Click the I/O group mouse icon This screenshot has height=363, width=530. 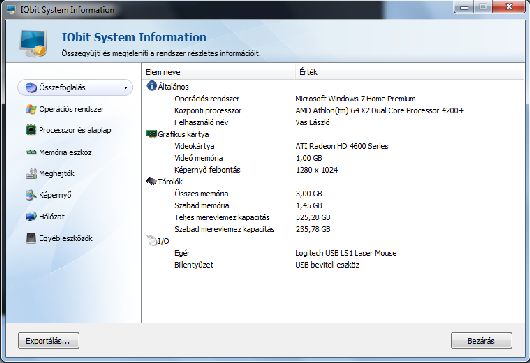tap(151, 240)
